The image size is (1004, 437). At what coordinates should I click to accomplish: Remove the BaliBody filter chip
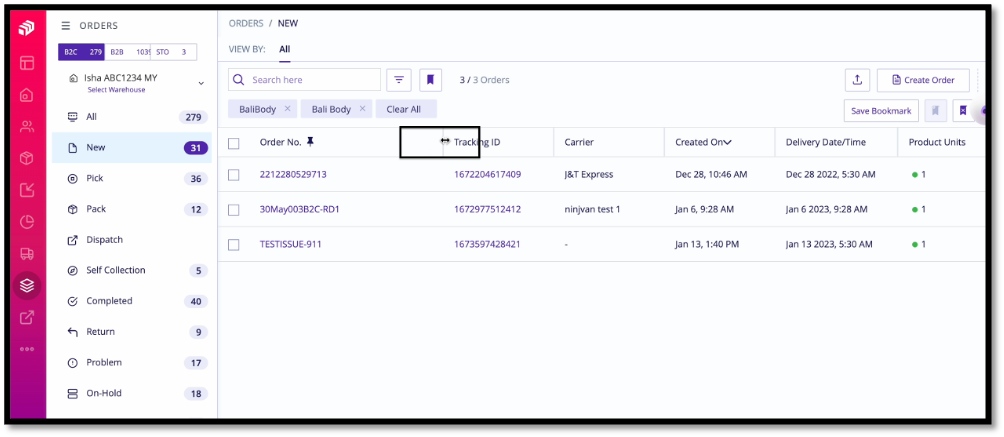(287, 109)
